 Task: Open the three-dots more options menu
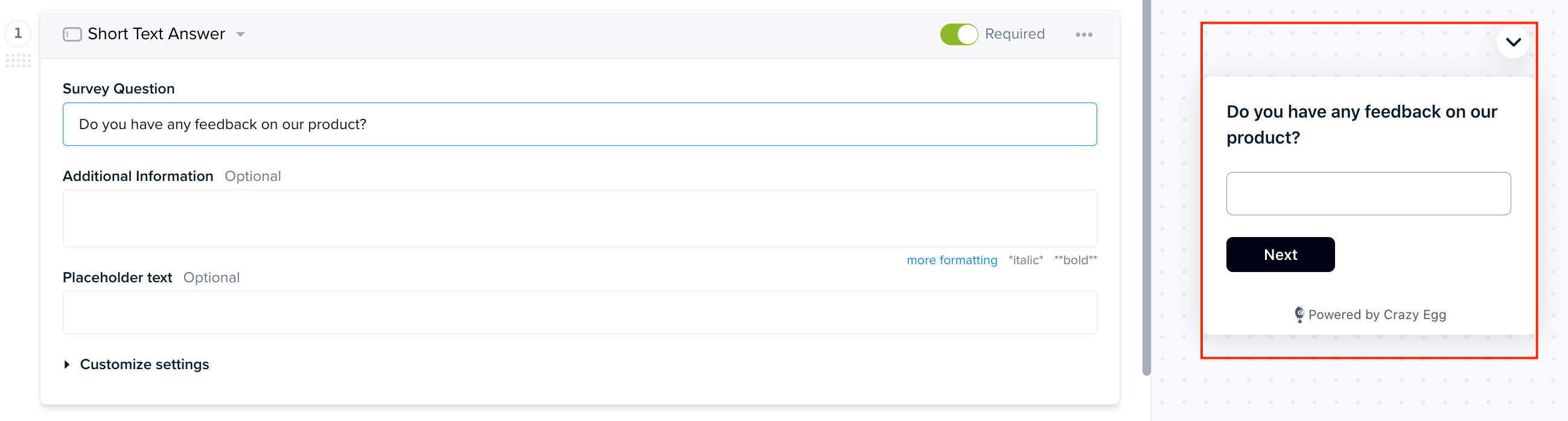tap(1083, 34)
